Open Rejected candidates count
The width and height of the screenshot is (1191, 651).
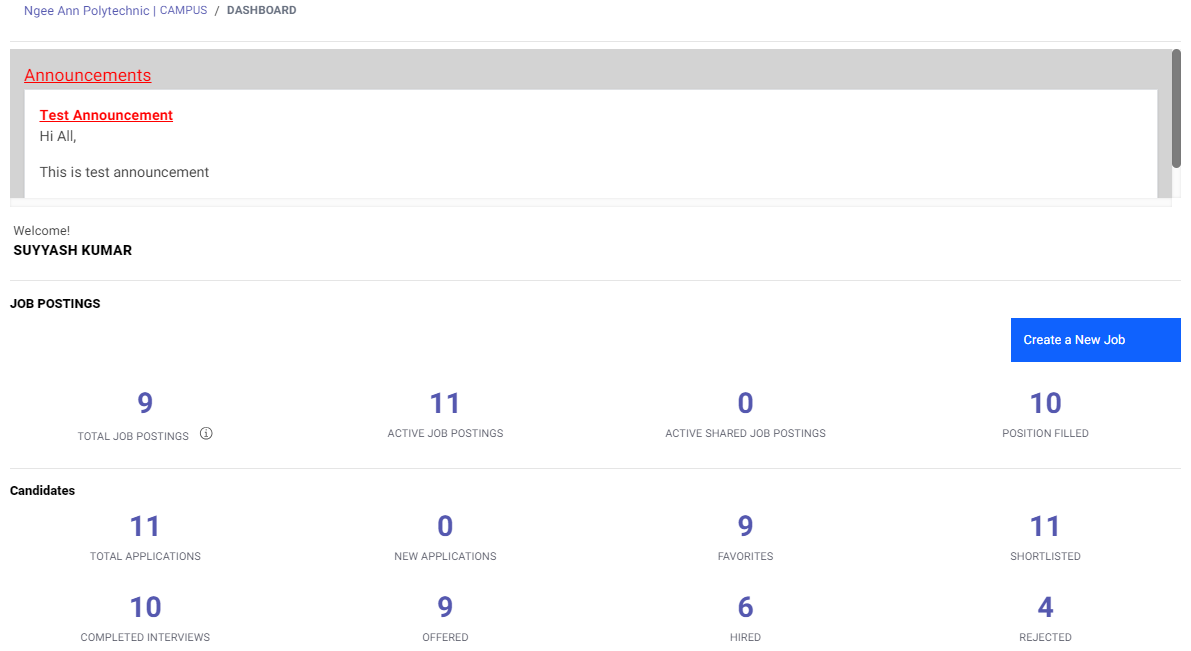pyautogui.click(x=1045, y=606)
